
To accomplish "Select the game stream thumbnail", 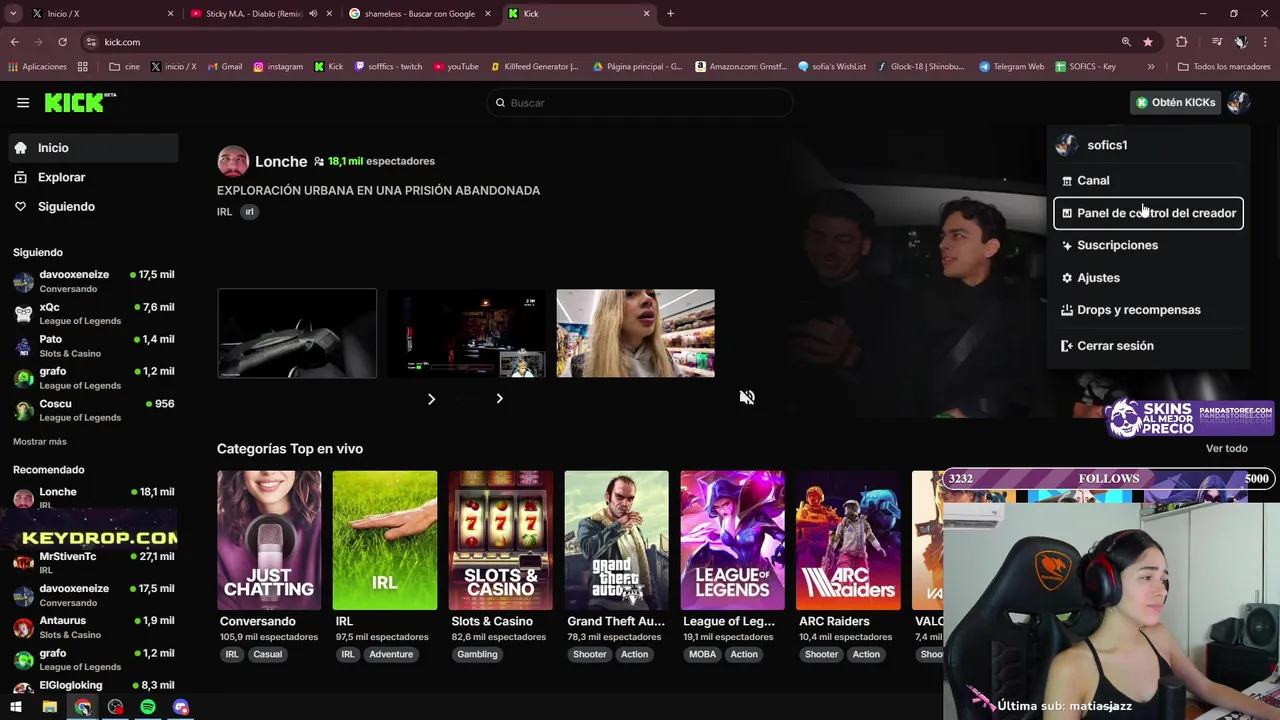I will pos(466,333).
